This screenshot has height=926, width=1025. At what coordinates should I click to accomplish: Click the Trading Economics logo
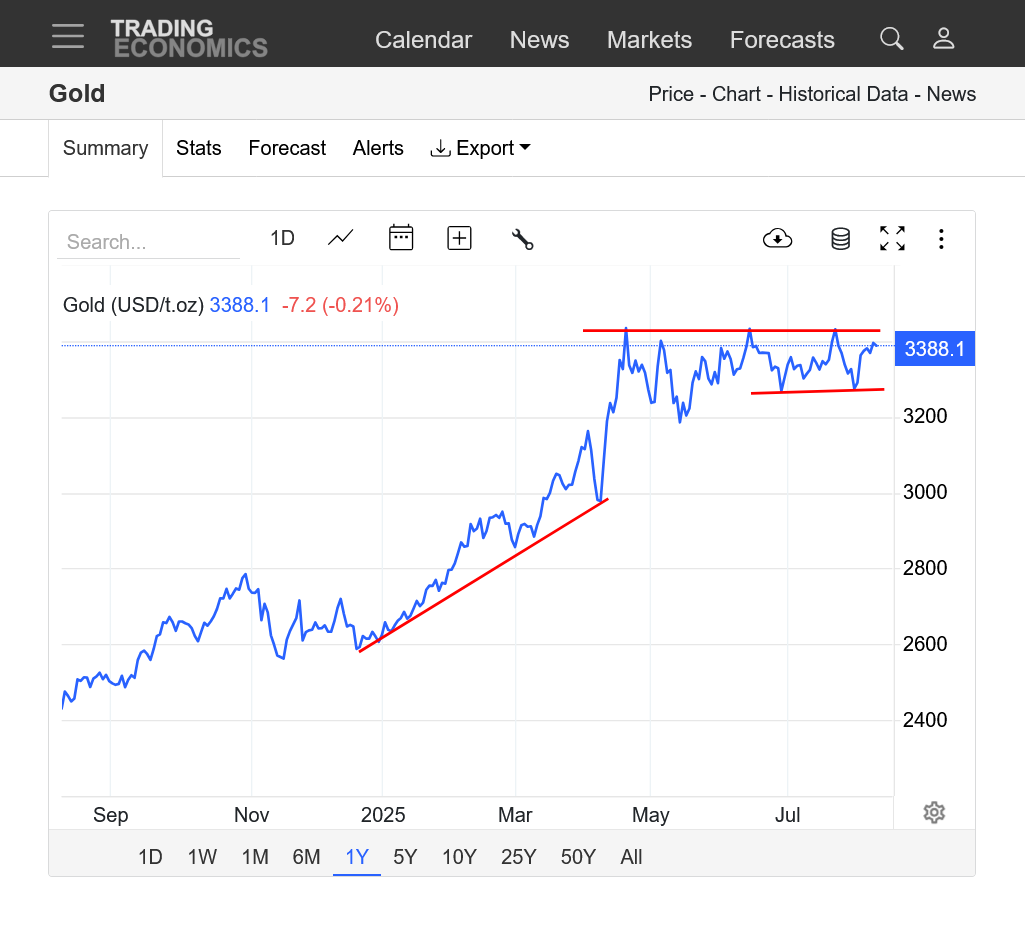190,39
